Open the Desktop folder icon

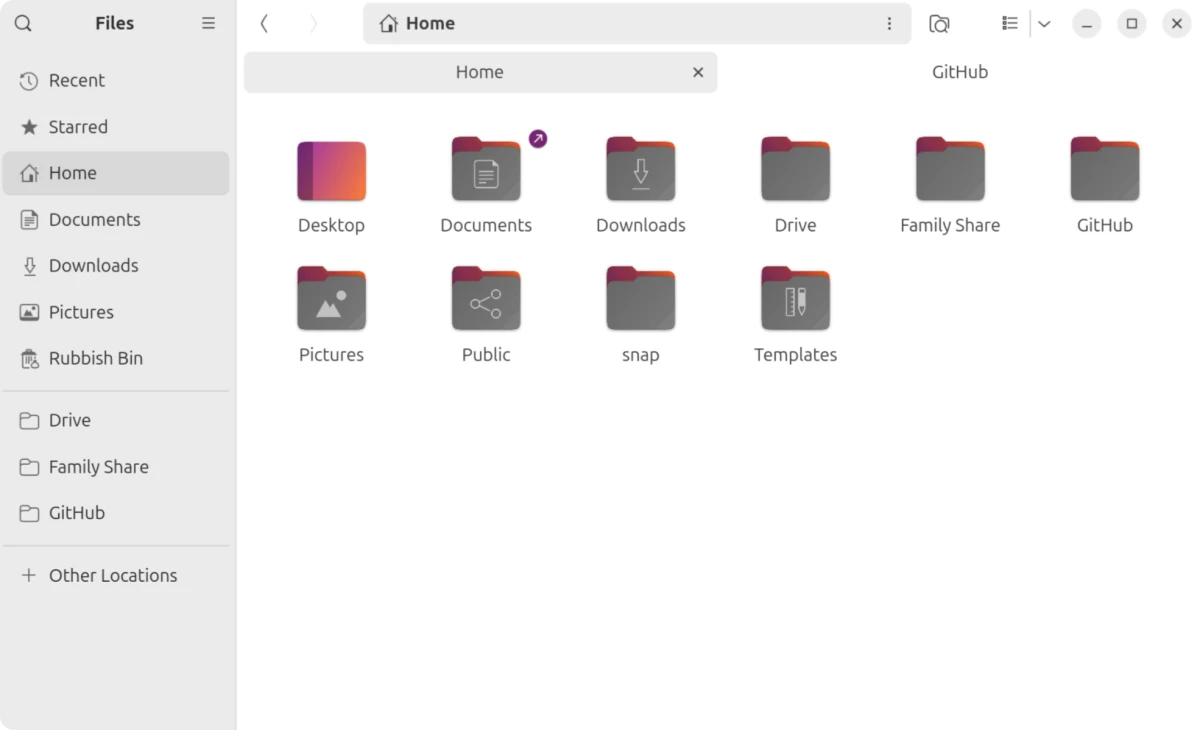click(331, 171)
